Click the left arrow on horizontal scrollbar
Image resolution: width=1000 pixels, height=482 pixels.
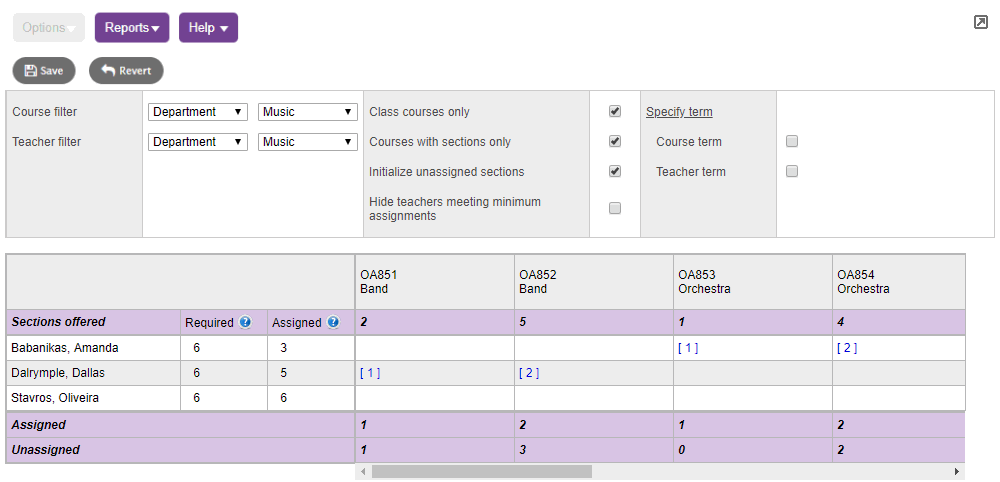(363, 471)
